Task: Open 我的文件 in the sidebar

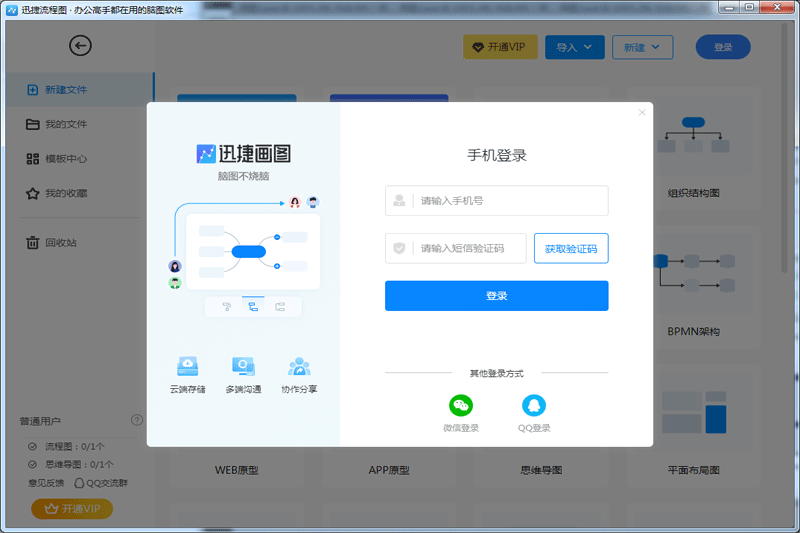Action: click(66, 124)
